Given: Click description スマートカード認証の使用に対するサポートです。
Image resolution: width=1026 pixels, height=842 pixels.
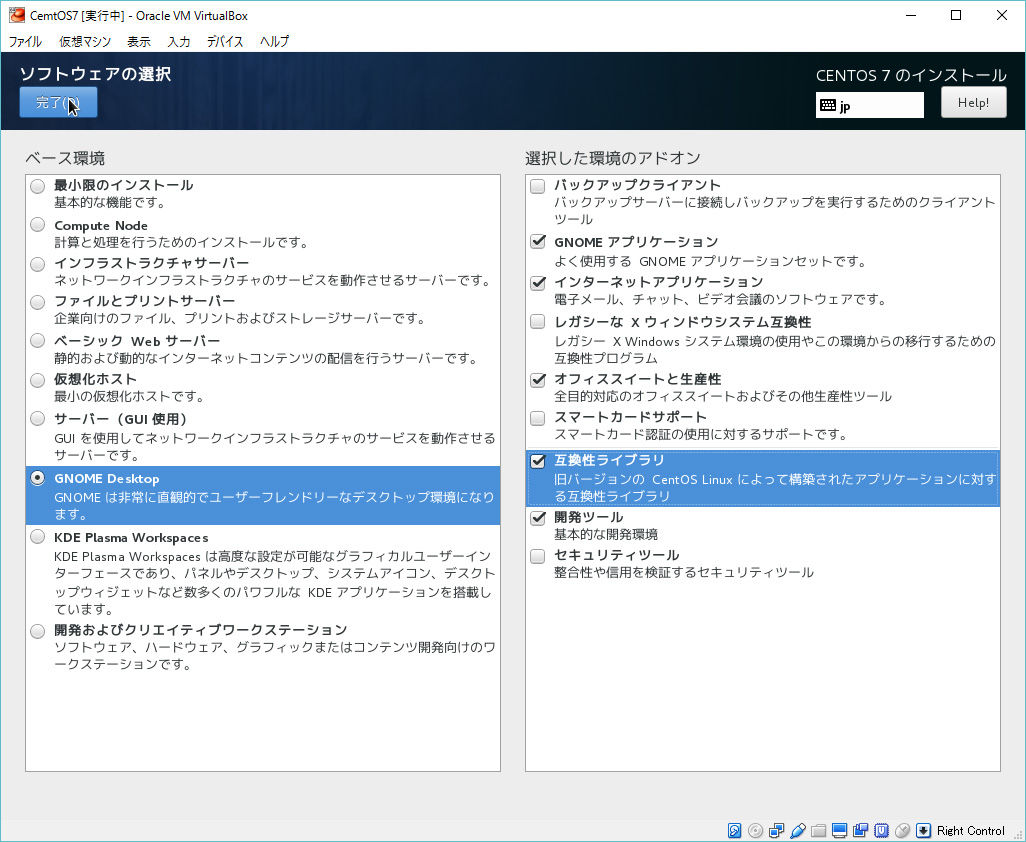Looking at the screenshot, I should 701,434.
